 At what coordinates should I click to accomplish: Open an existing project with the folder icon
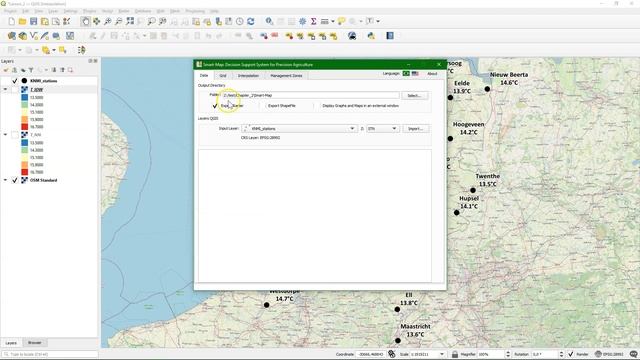click(x=22, y=21)
